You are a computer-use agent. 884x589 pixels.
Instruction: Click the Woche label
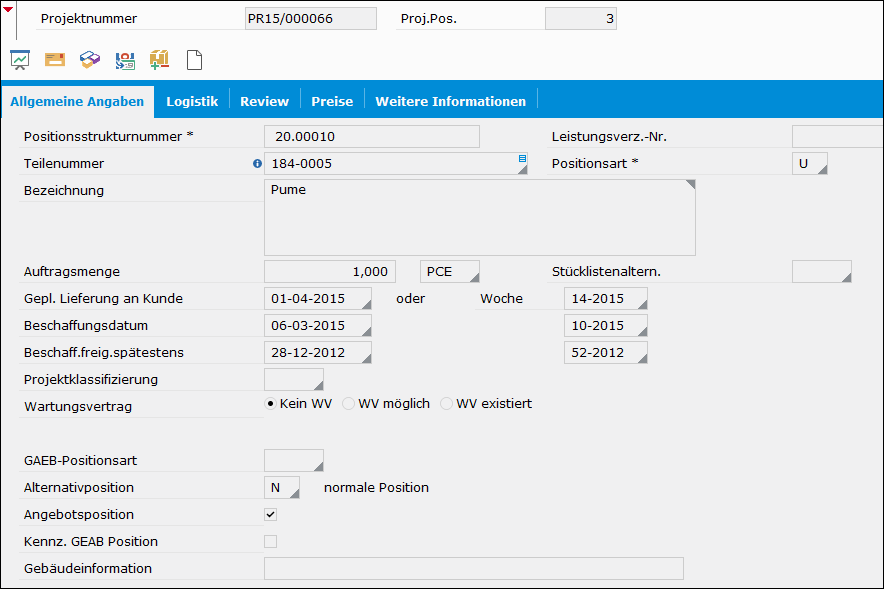[x=501, y=299]
